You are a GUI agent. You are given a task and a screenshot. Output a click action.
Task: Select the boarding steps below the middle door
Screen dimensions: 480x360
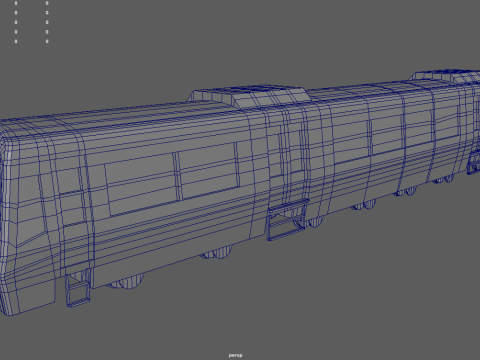point(288,220)
